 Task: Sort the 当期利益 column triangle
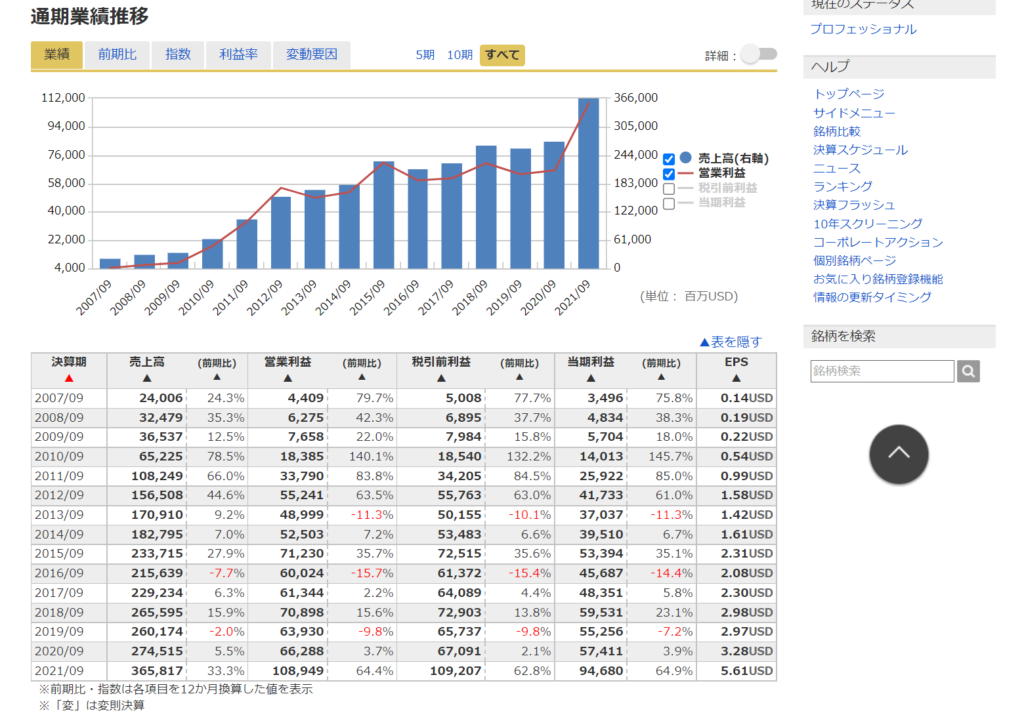591,378
